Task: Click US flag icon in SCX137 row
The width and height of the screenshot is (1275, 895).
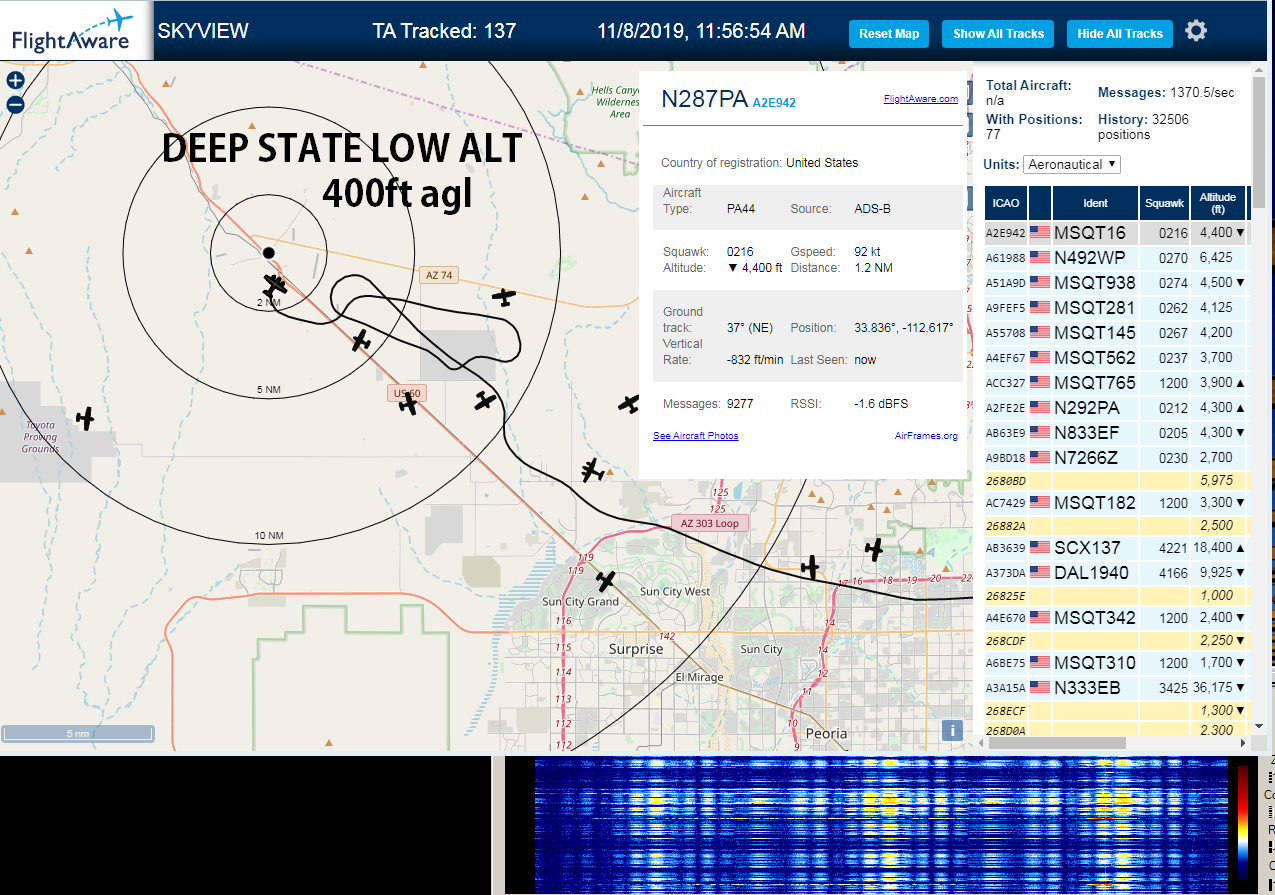Action: click(x=1040, y=547)
